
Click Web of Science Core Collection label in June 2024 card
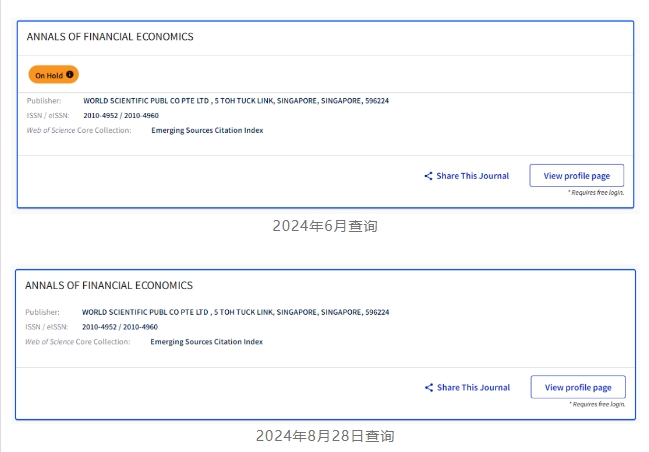pos(79,130)
